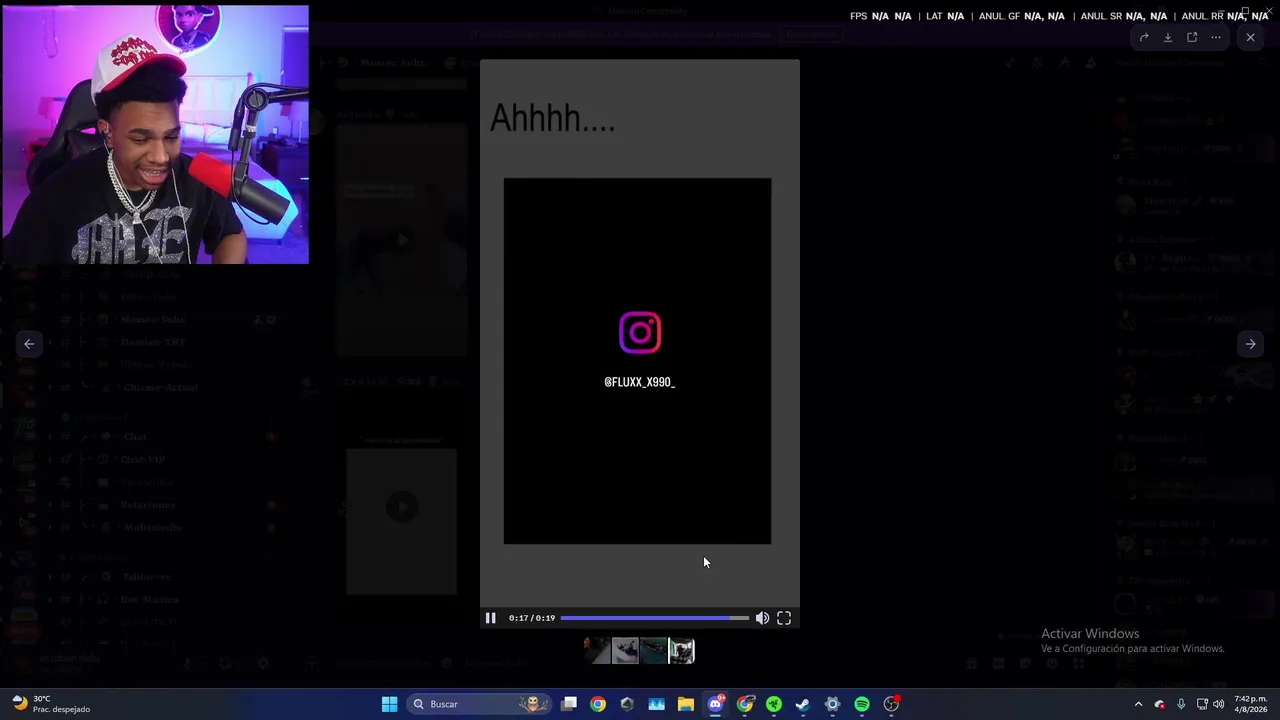Show hidden system tray icons chevron
1280x720 pixels.
pyautogui.click(x=1138, y=704)
